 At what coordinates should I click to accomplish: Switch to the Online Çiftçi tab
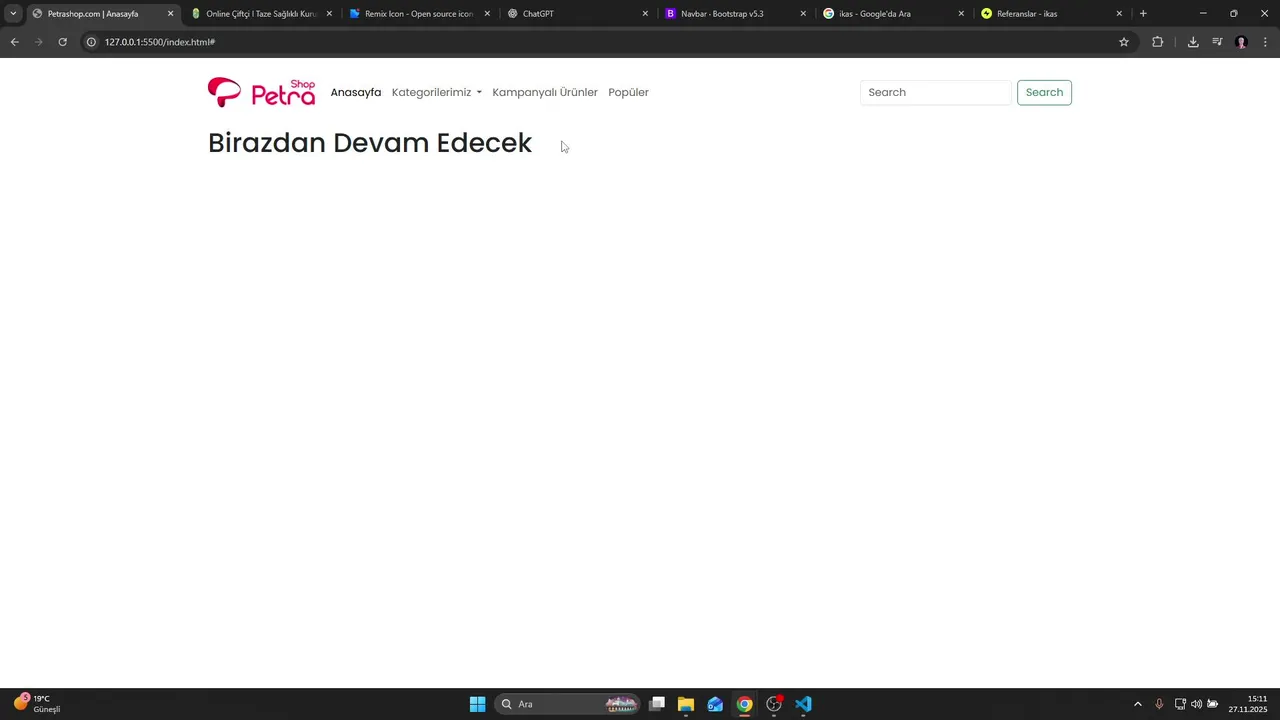[261, 14]
